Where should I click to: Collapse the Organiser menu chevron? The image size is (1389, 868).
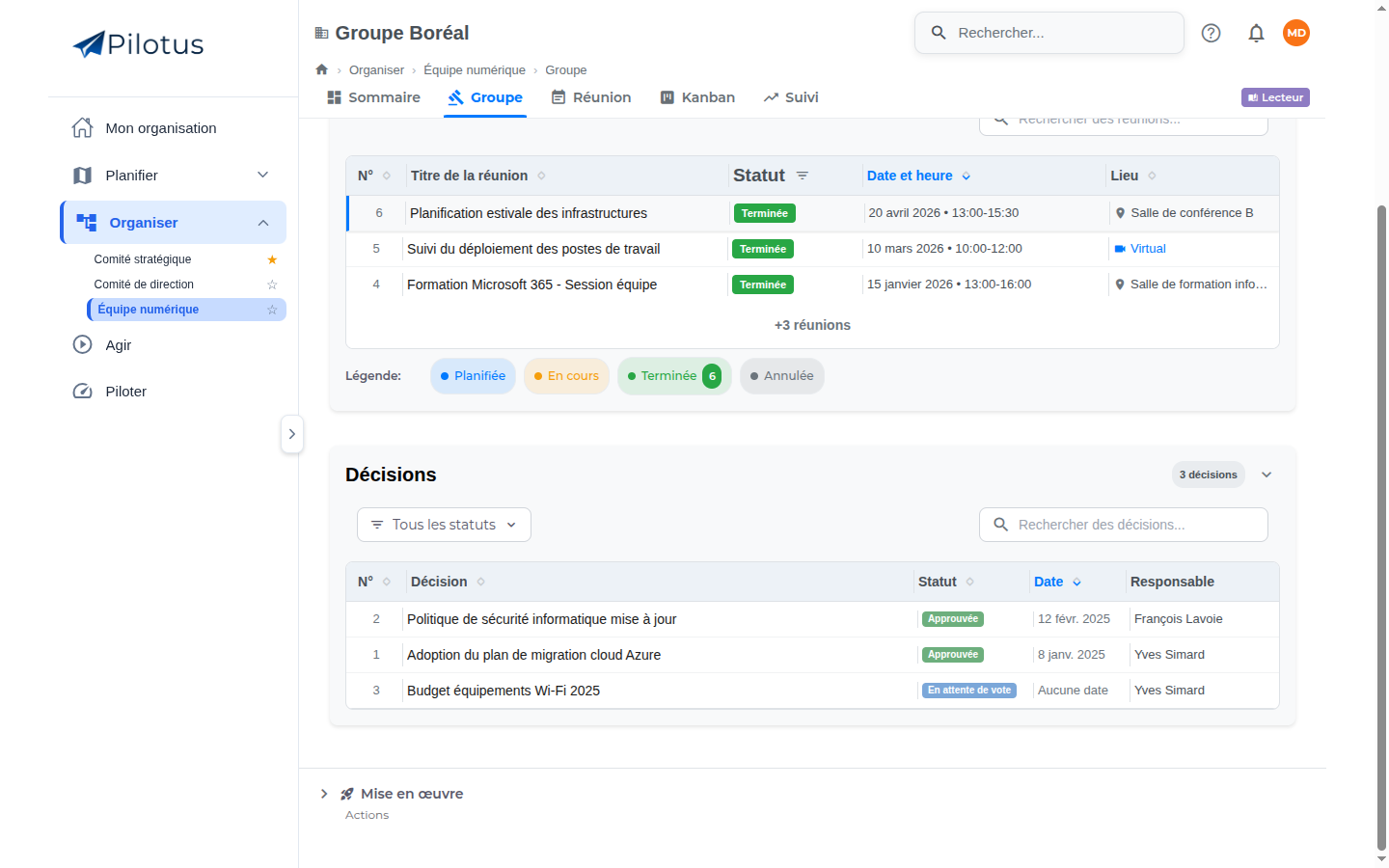tap(263, 223)
